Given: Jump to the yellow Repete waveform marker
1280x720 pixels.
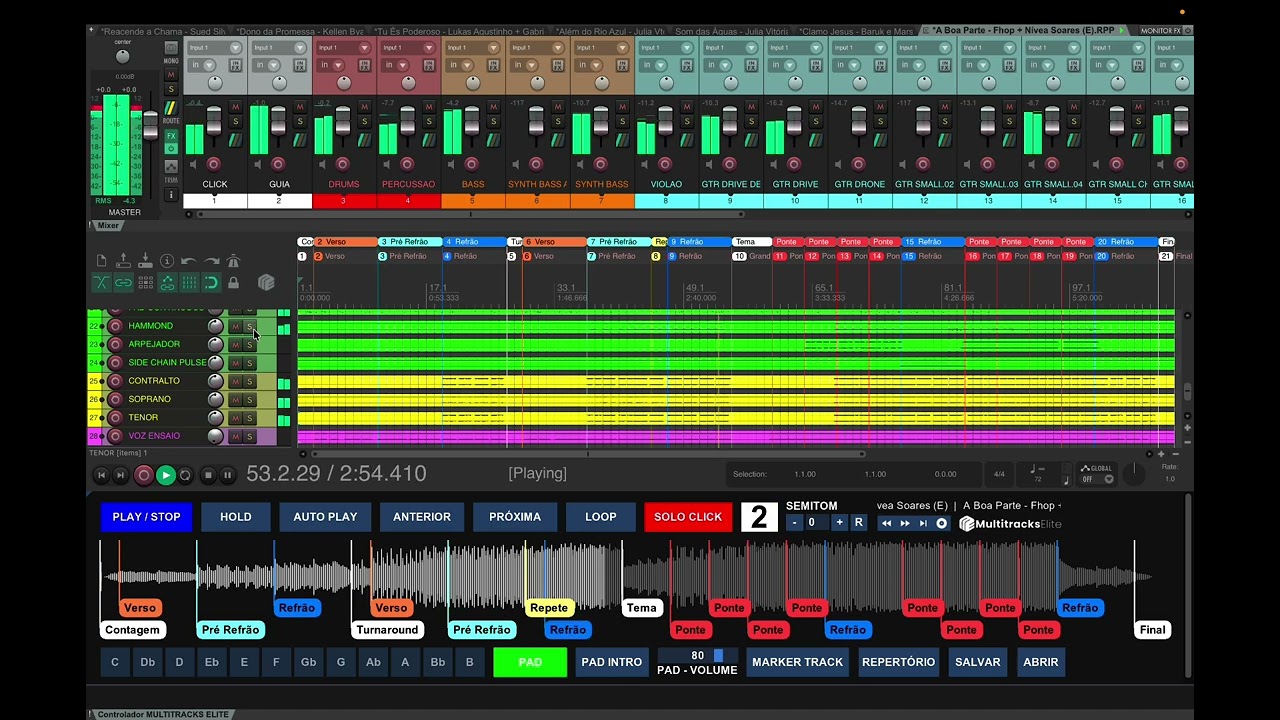Looking at the screenshot, I should point(549,608).
